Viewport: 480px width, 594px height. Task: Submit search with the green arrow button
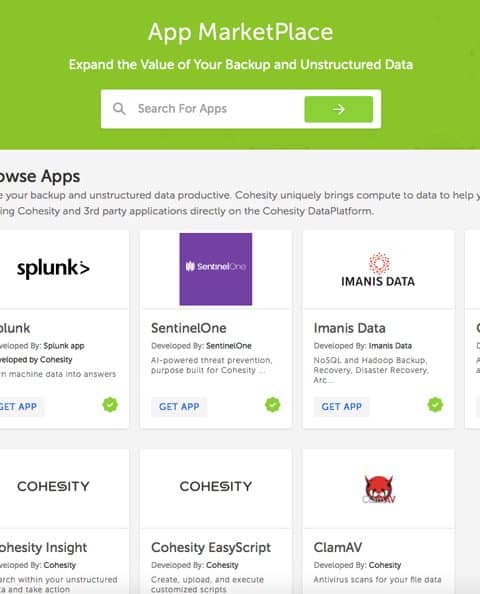(338, 109)
